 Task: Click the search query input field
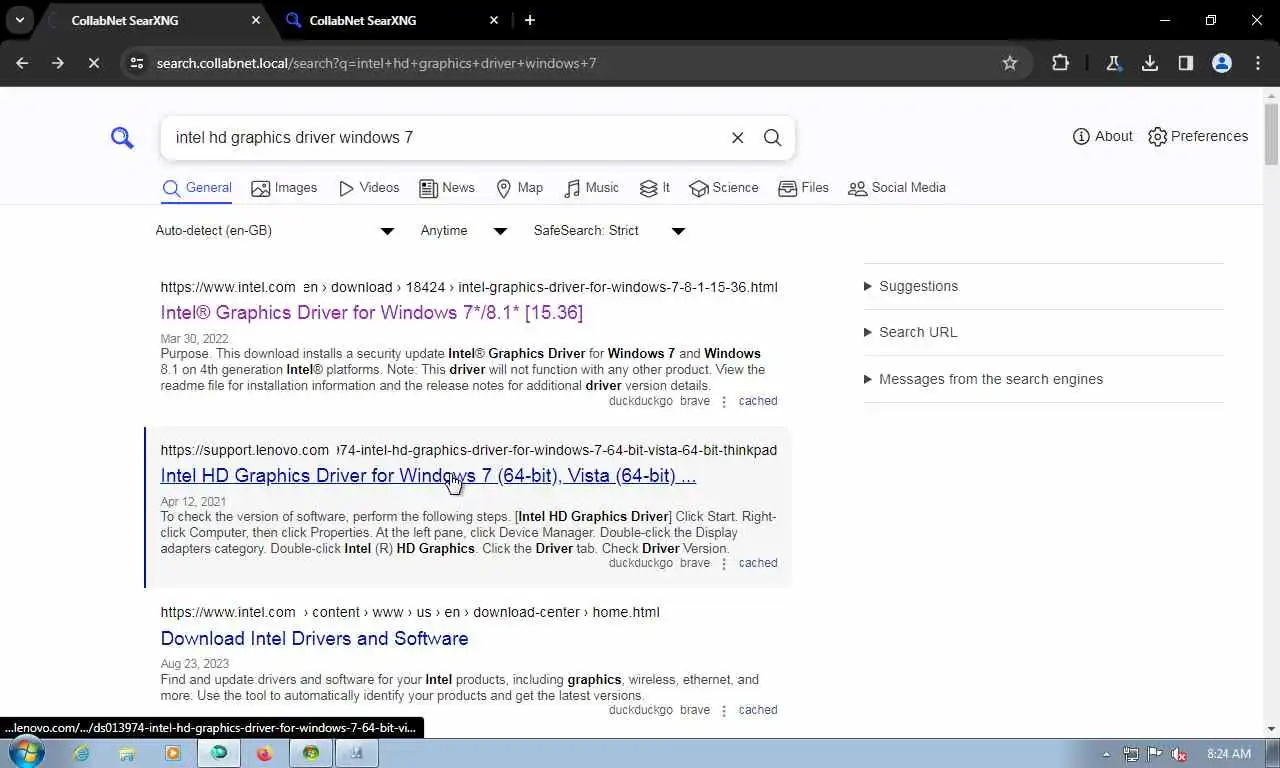[445, 138]
